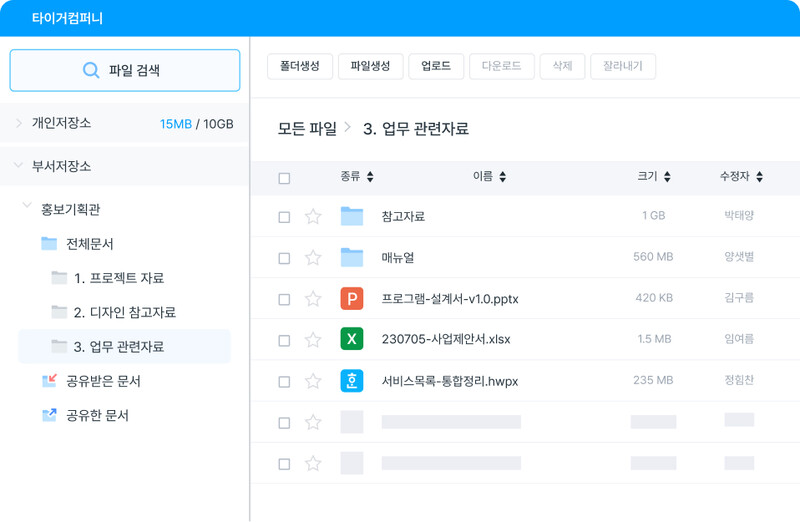This screenshot has width=800, height=522.
Task: Click the PowerPoint icon for 프로그램-설계서-v1.0.pptx
Action: (351, 298)
